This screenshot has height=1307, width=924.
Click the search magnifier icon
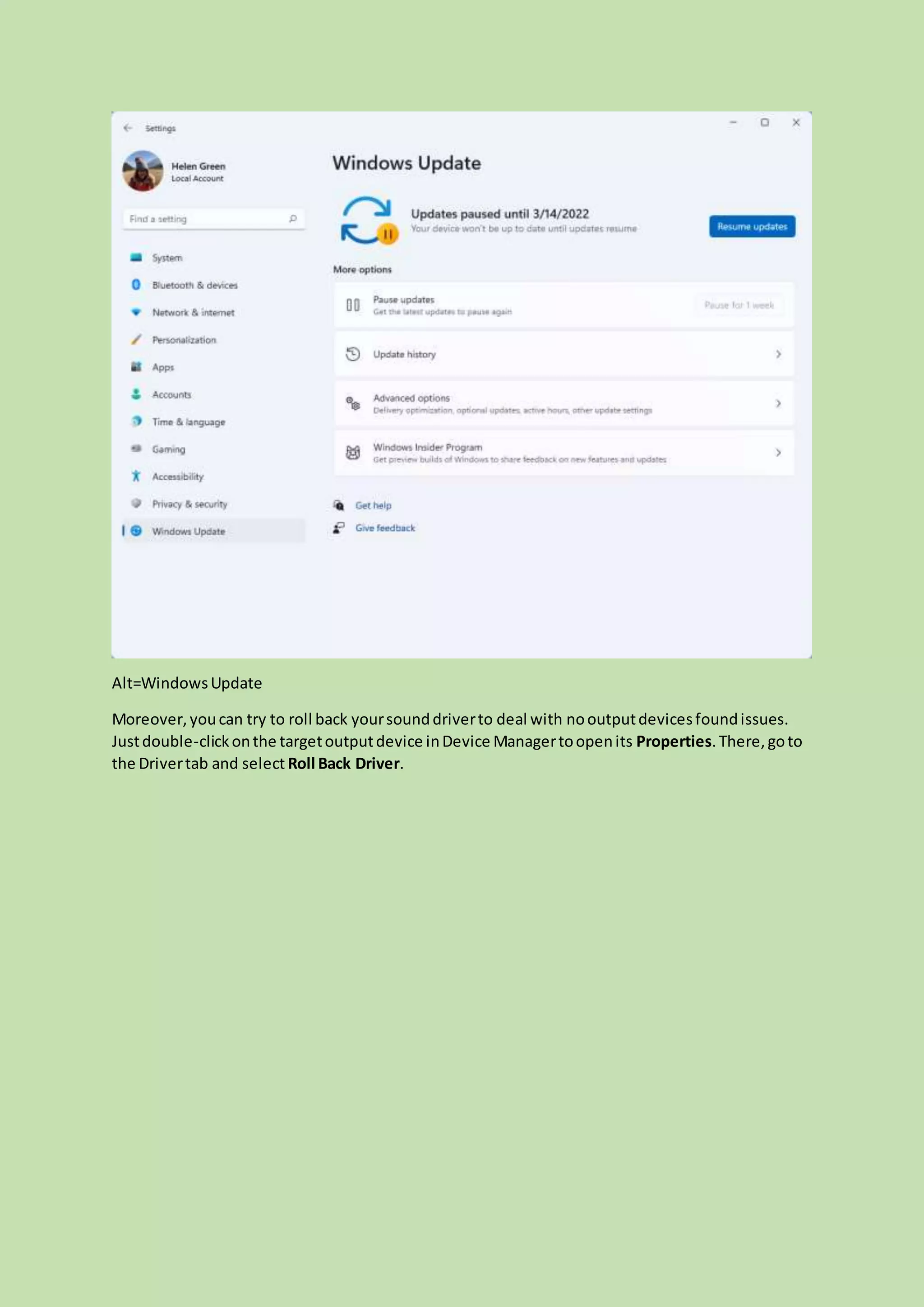(x=293, y=218)
